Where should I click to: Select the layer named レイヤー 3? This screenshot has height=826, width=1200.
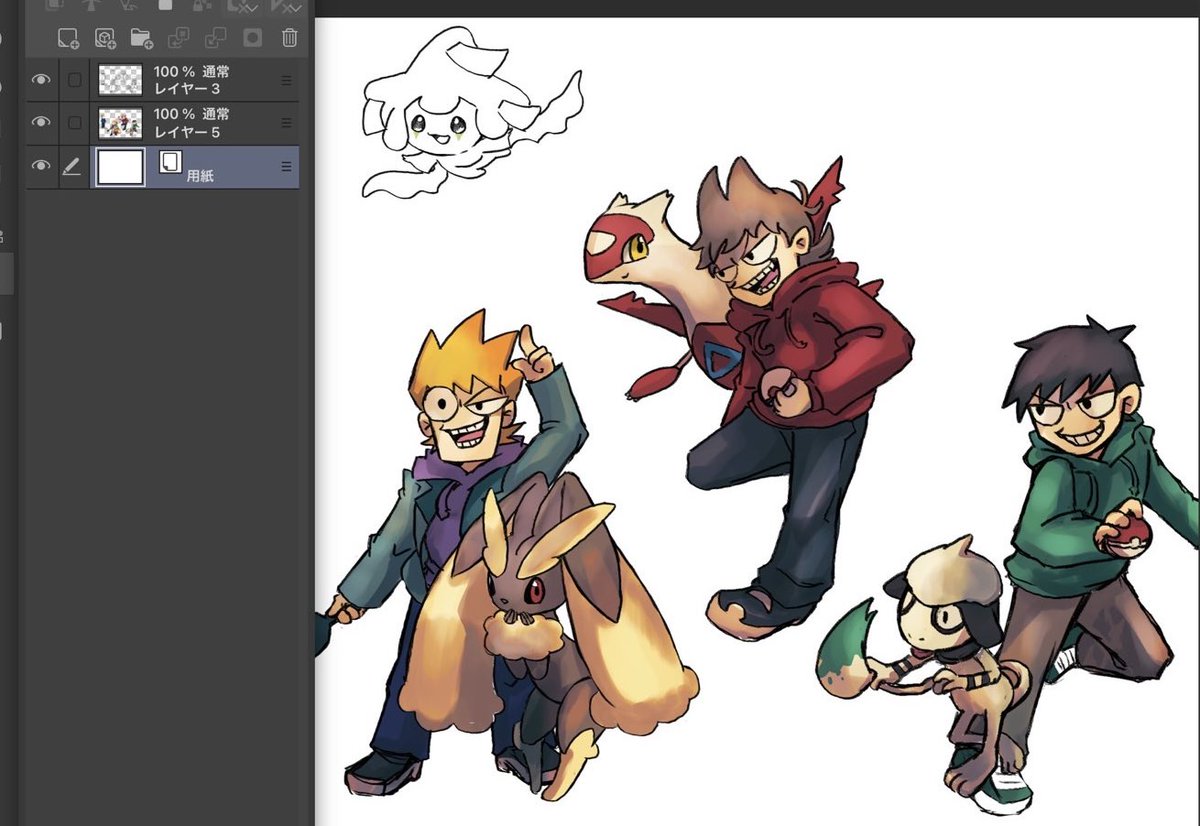(187, 89)
